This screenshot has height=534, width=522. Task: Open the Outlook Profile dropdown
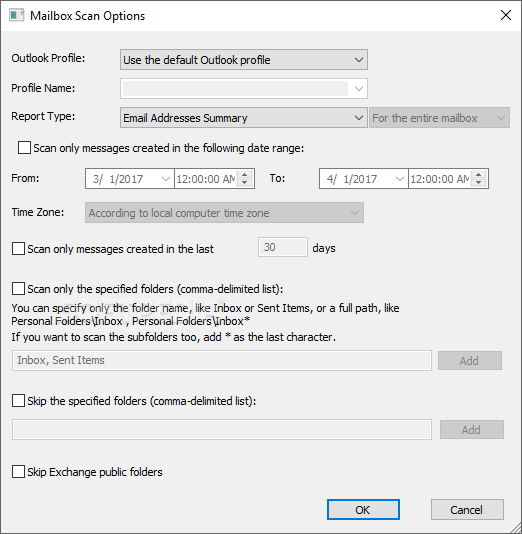pos(244,60)
